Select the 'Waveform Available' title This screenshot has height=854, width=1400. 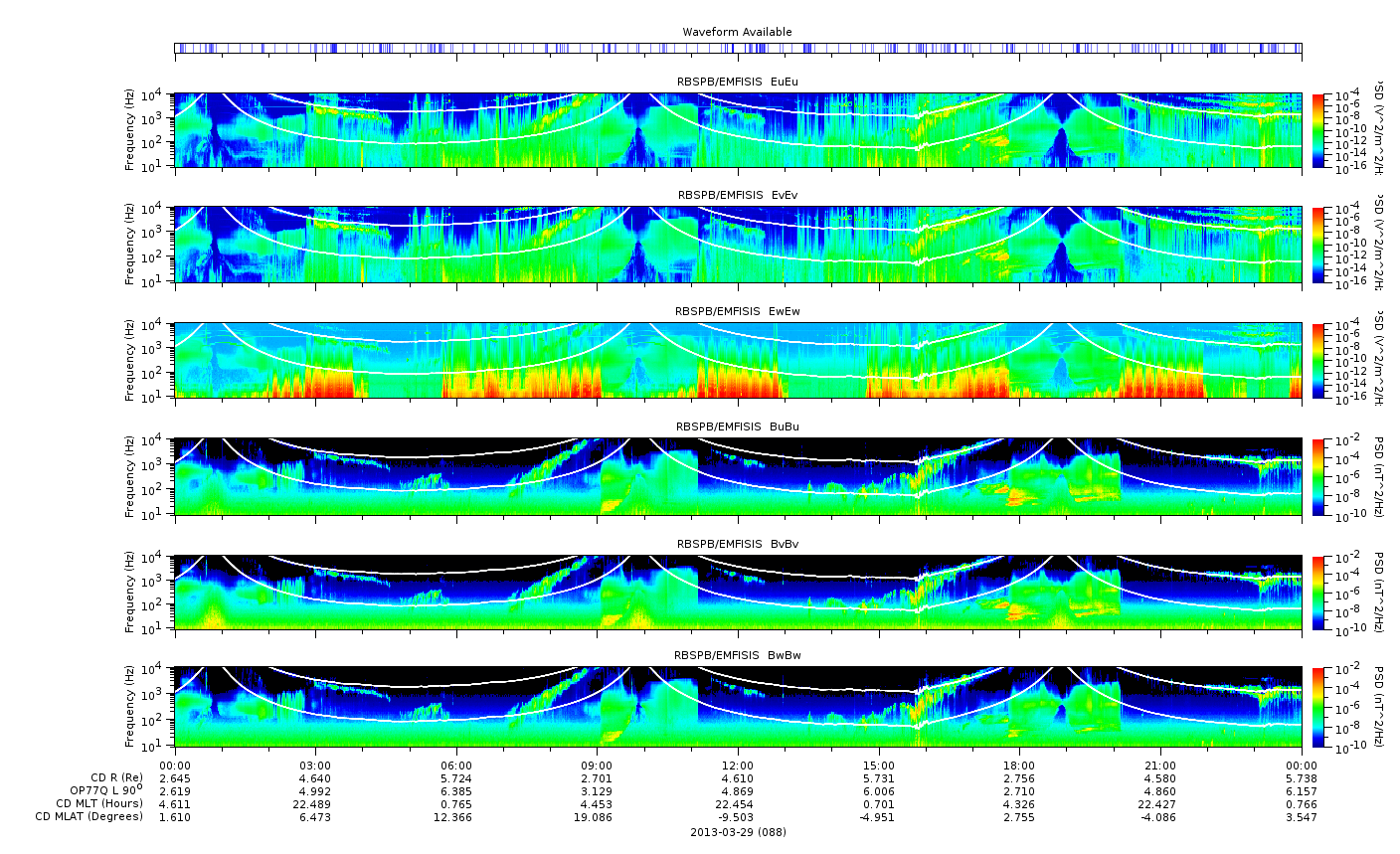click(x=738, y=32)
